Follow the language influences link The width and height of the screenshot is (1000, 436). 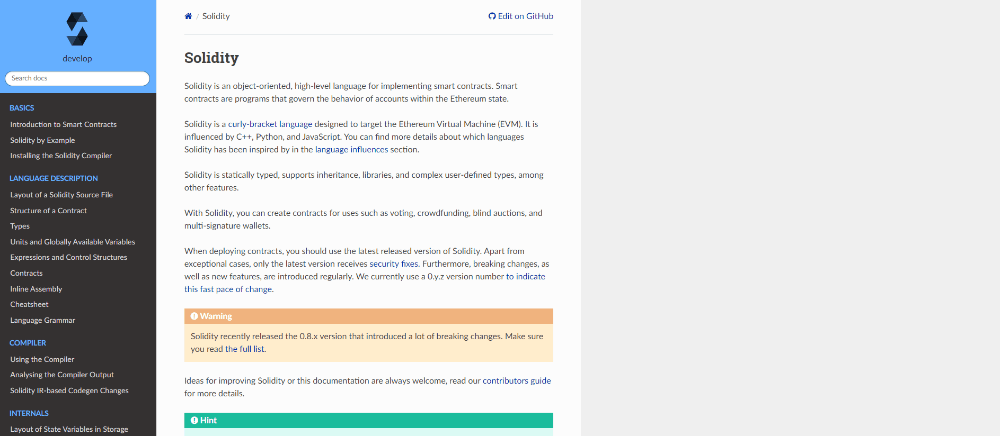[x=351, y=150]
